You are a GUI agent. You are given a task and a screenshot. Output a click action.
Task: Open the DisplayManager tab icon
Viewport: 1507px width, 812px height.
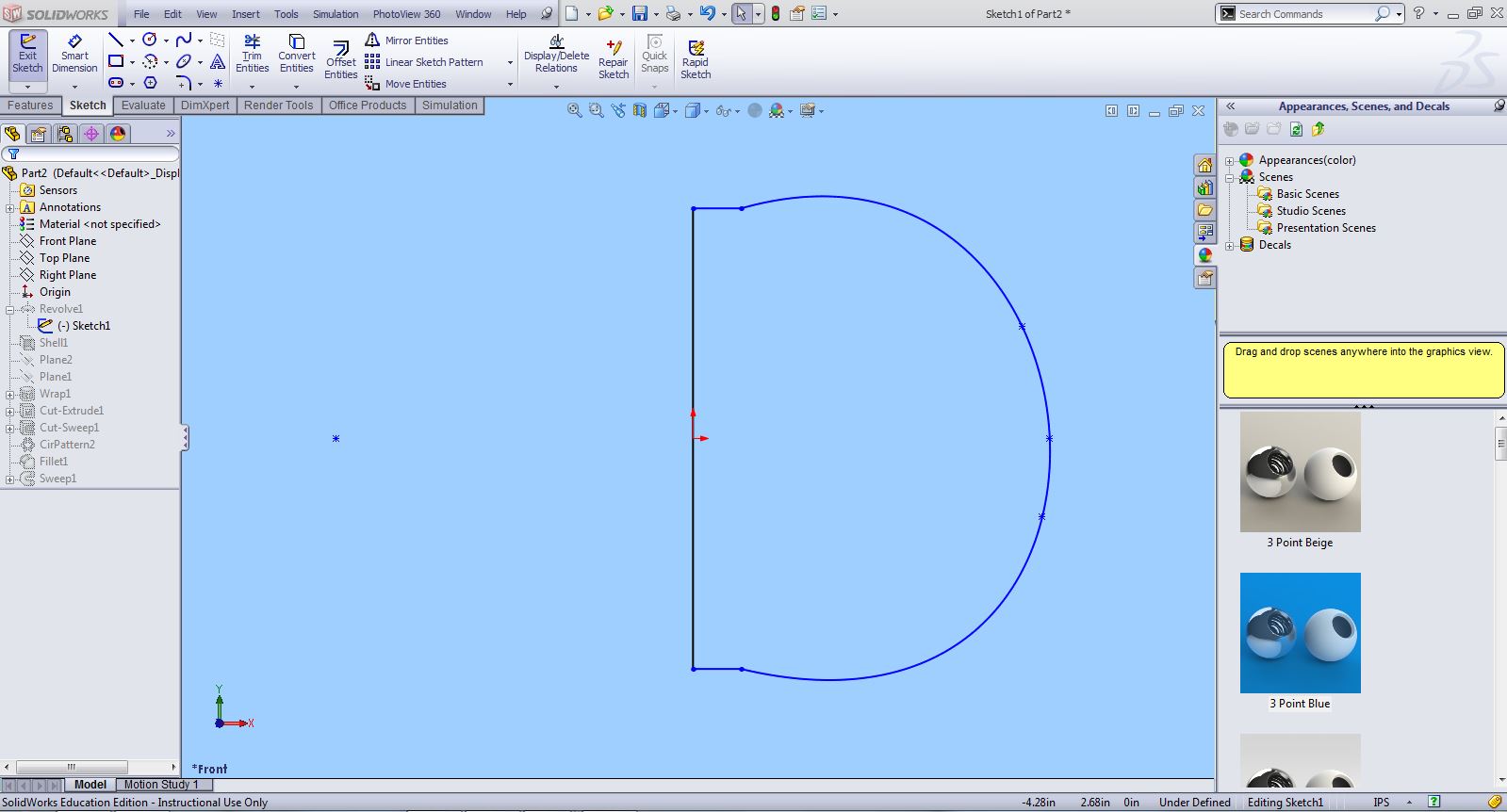118,134
